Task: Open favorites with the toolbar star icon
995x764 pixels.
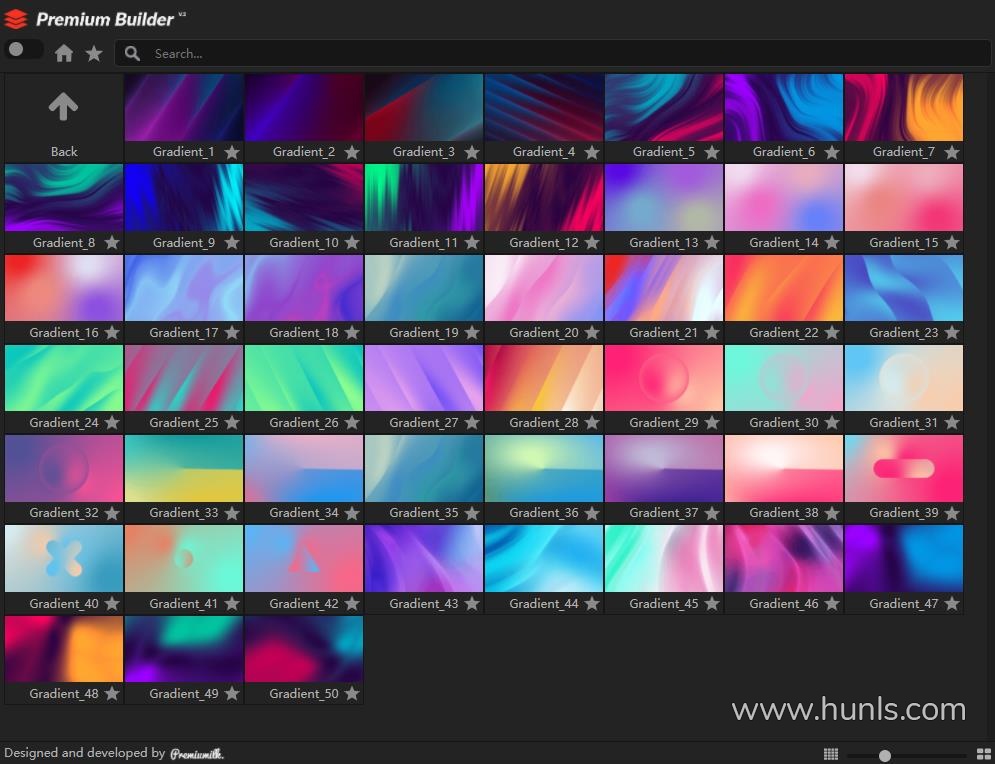Action: [x=94, y=54]
